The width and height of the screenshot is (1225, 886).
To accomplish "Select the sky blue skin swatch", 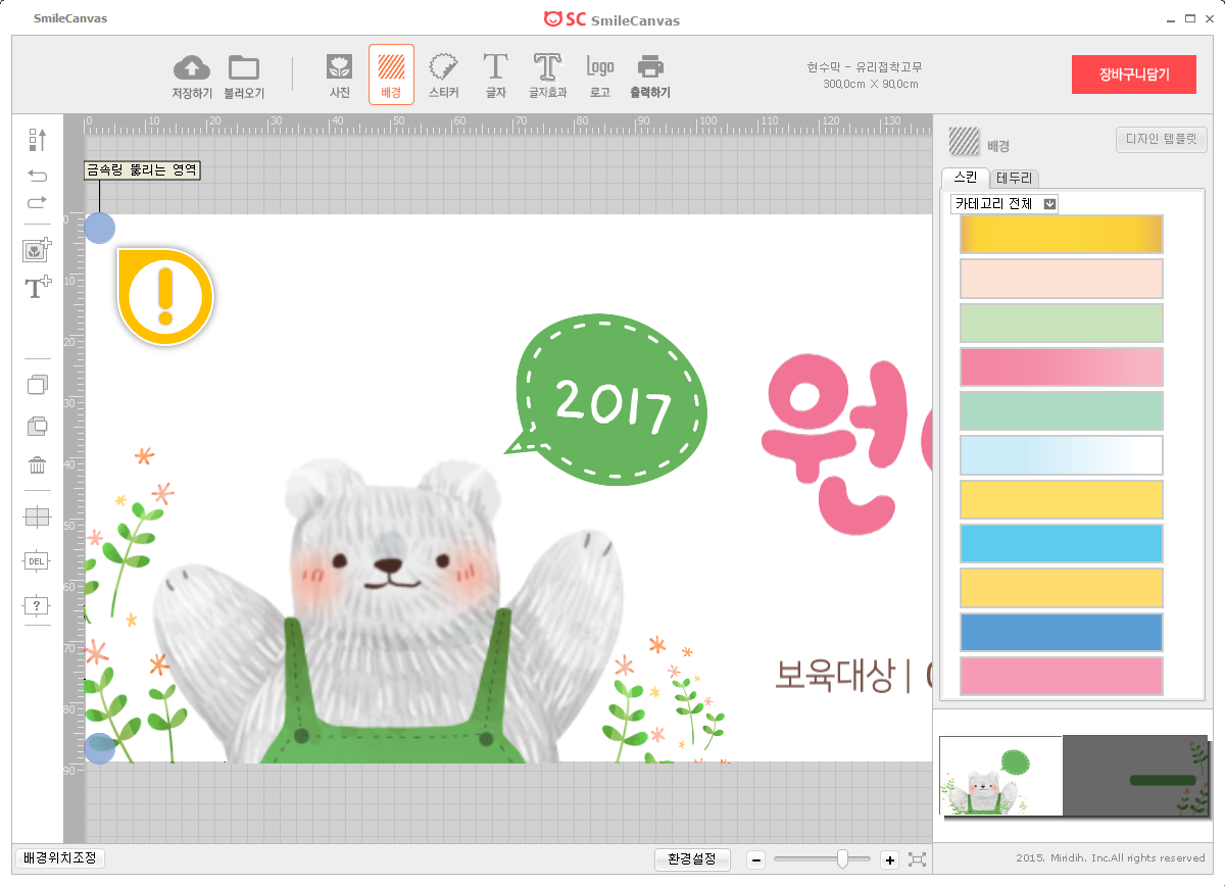I will (1062, 543).
